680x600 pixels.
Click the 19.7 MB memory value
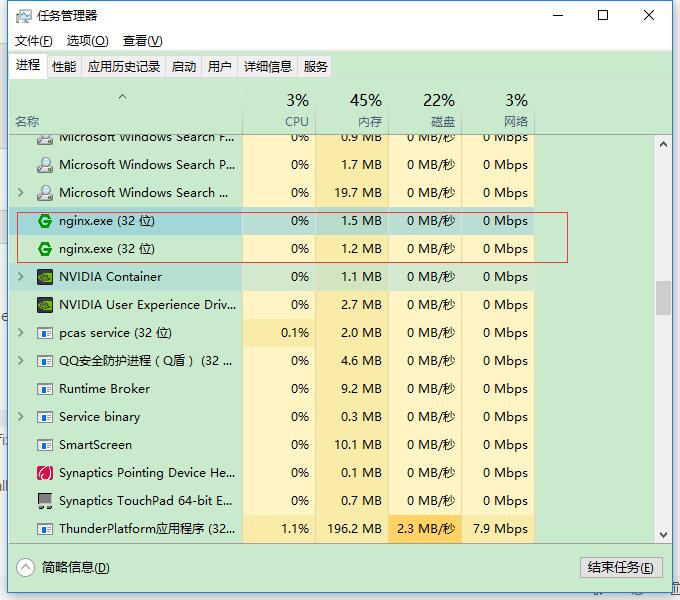click(358, 193)
